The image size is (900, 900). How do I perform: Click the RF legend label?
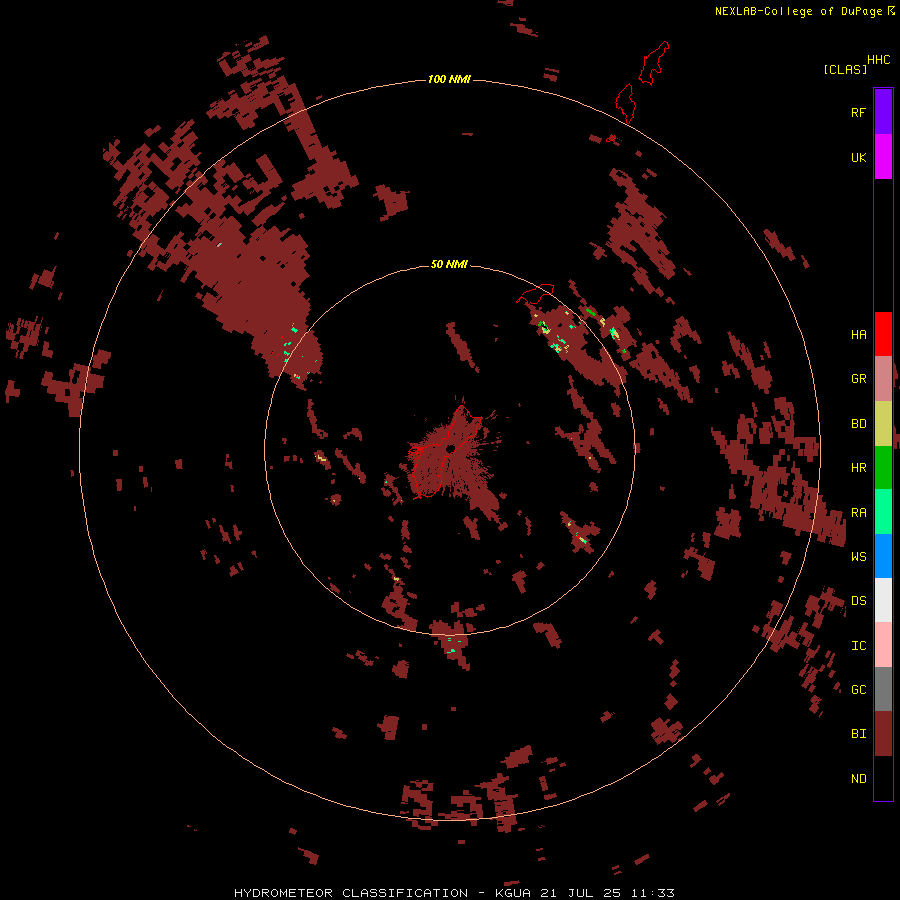point(858,112)
